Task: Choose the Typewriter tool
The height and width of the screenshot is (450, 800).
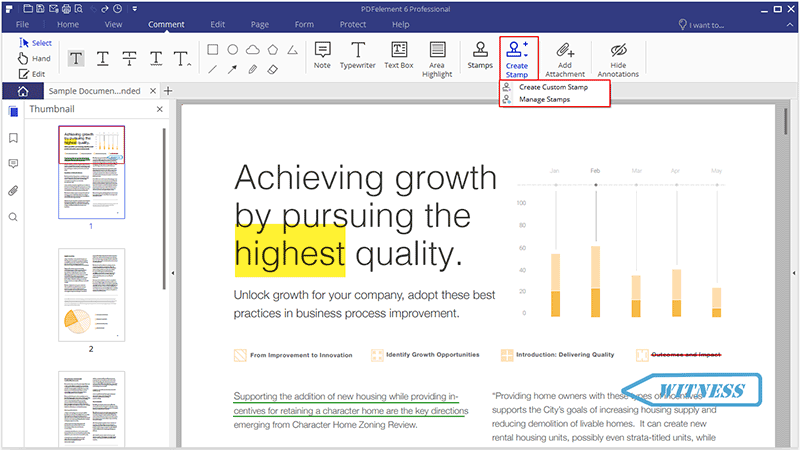Action: 358,55
